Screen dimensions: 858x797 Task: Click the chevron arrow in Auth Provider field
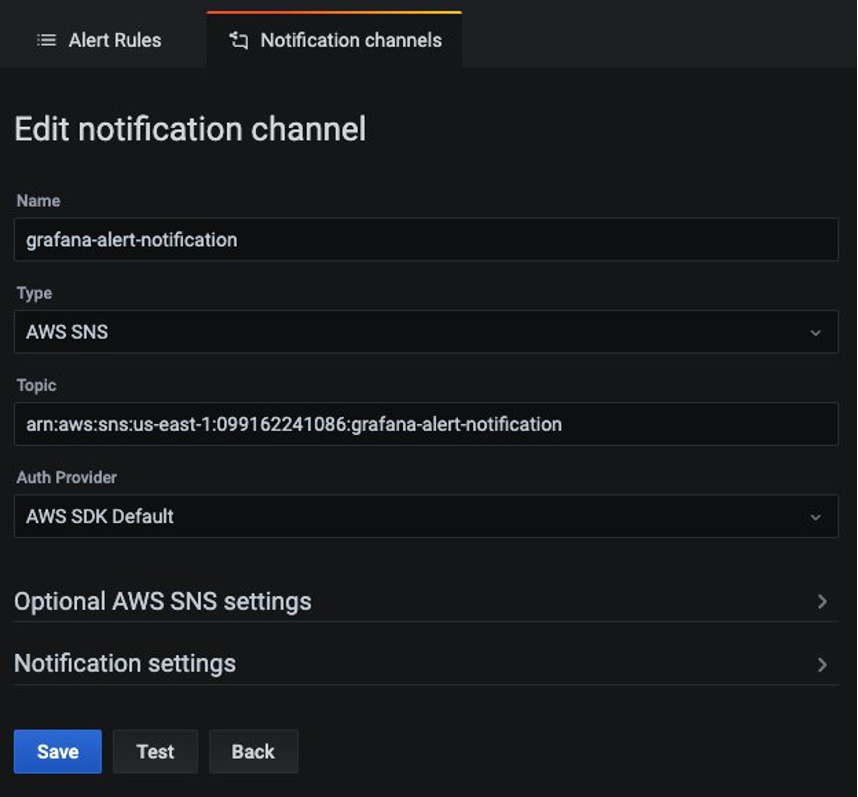pyautogui.click(x=815, y=517)
